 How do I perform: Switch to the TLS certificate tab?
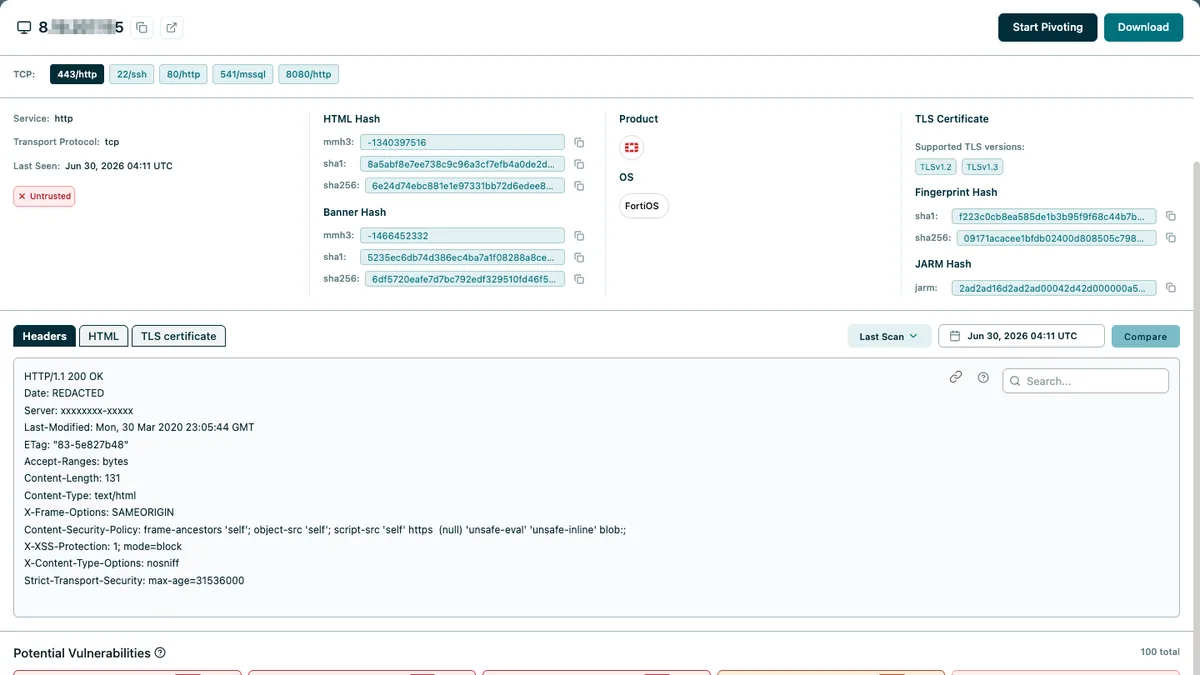(x=178, y=336)
